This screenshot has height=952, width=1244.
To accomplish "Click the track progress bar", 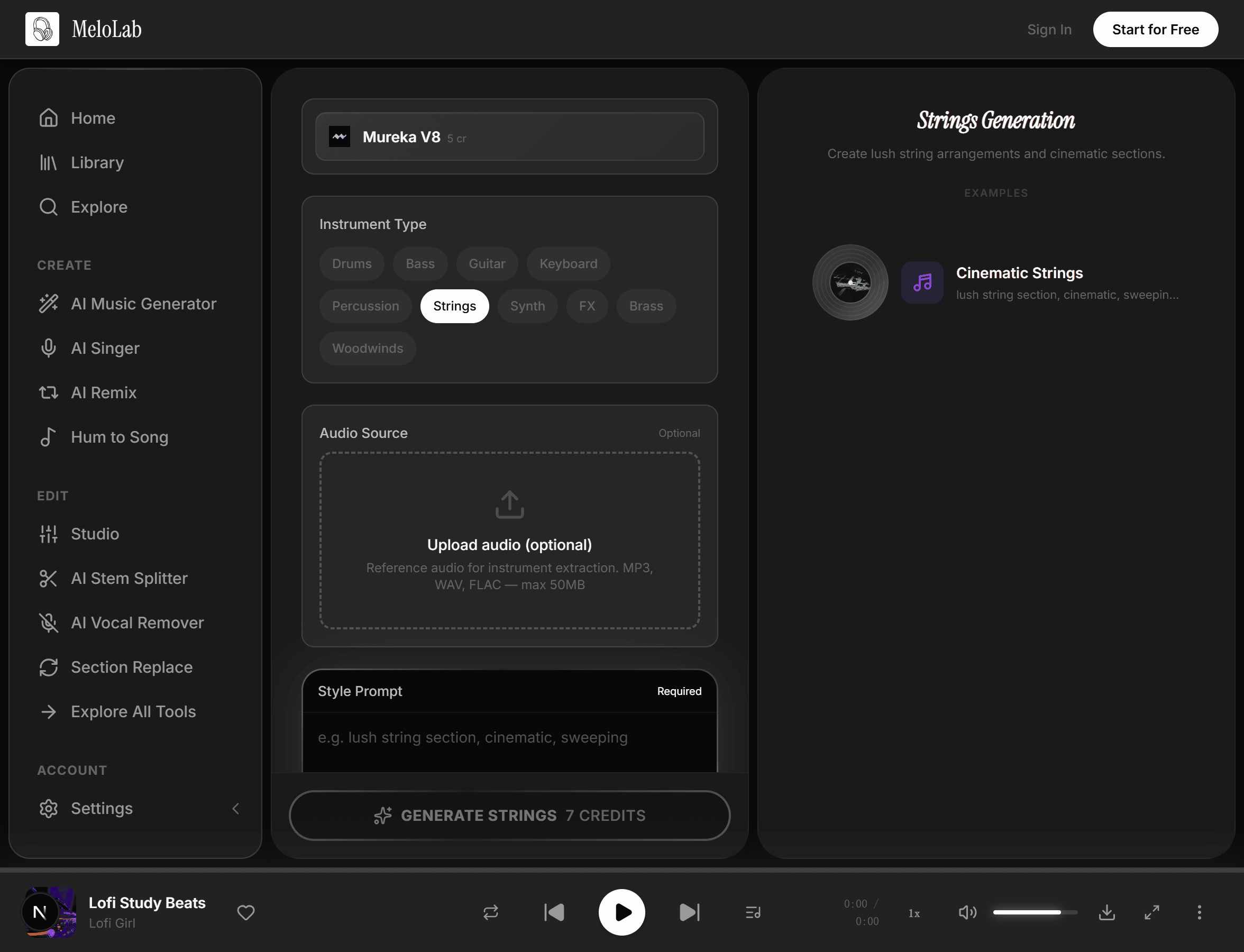I will (x=621, y=869).
